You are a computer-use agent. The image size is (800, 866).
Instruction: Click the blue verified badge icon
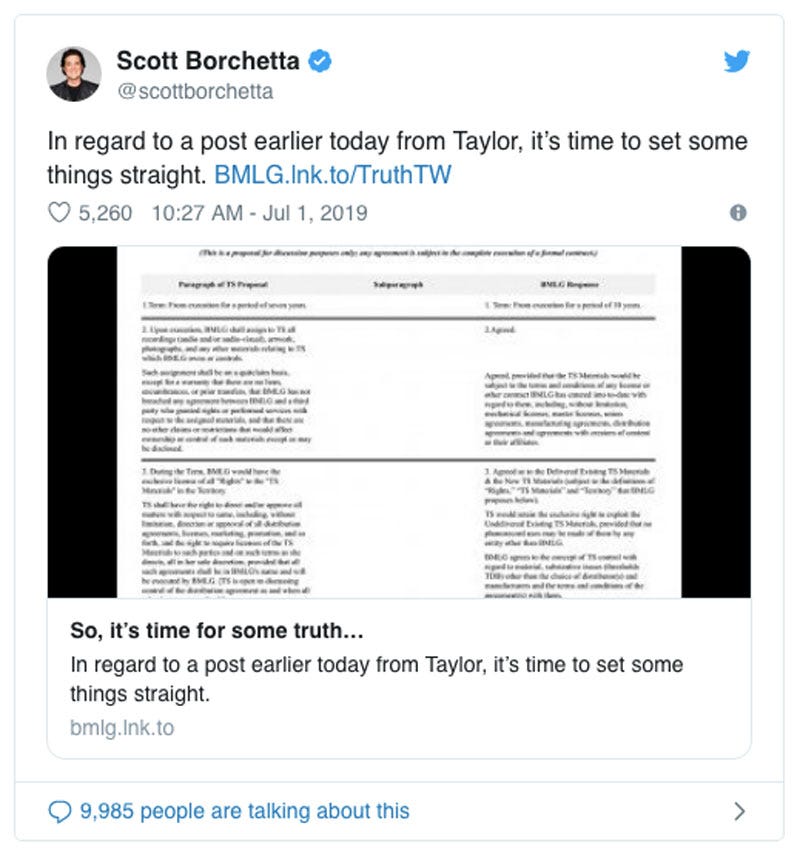click(x=319, y=61)
